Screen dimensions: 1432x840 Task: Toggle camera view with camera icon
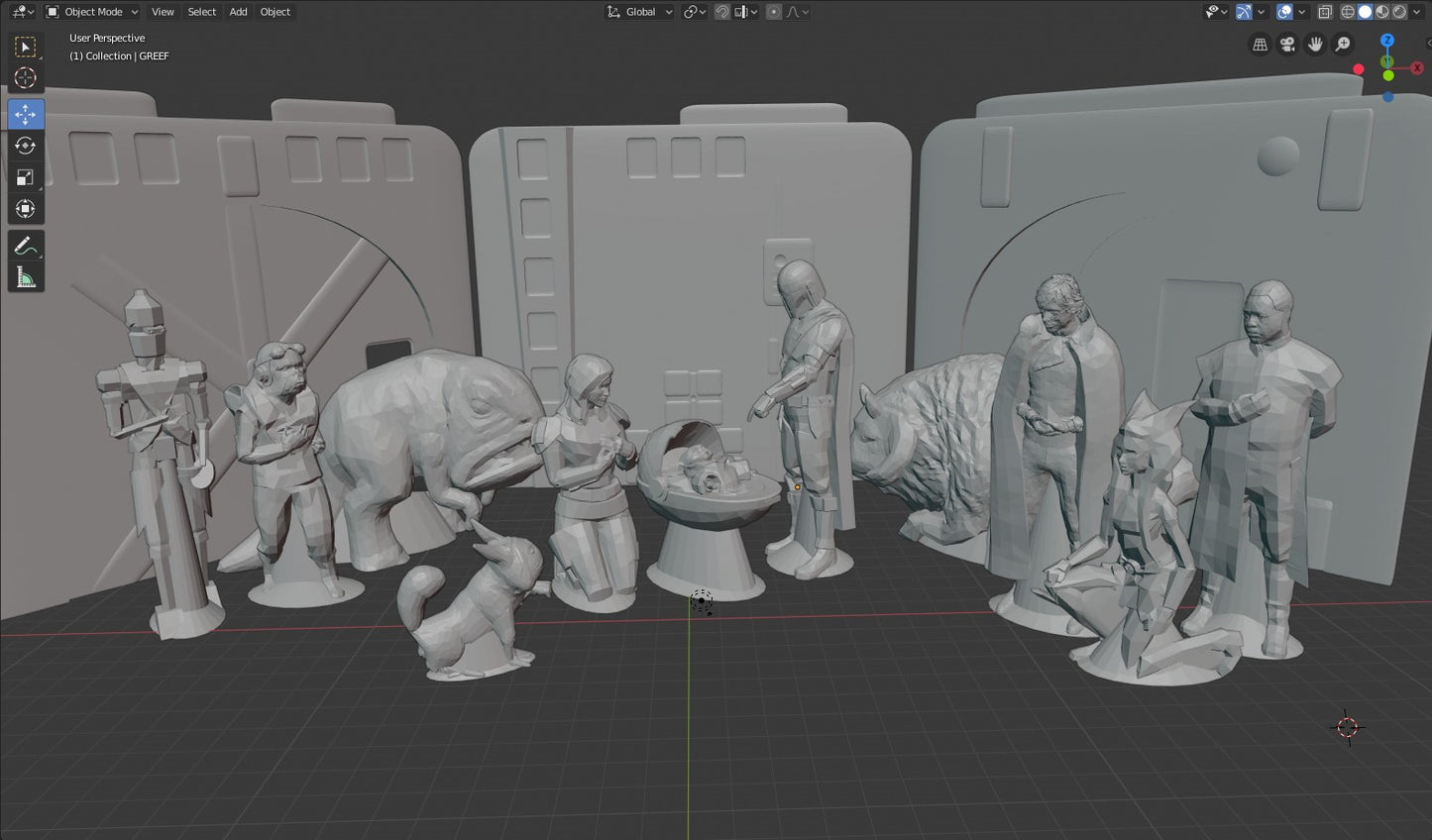coord(1287,45)
